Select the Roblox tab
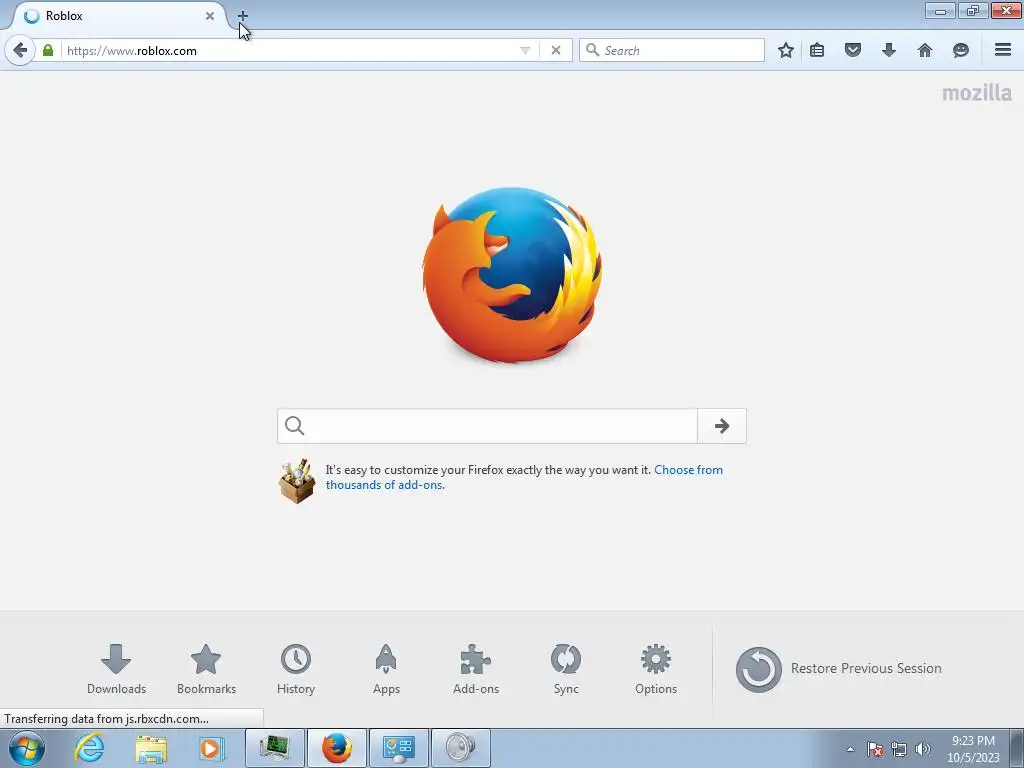The height and width of the screenshot is (768, 1024). click(x=118, y=16)
